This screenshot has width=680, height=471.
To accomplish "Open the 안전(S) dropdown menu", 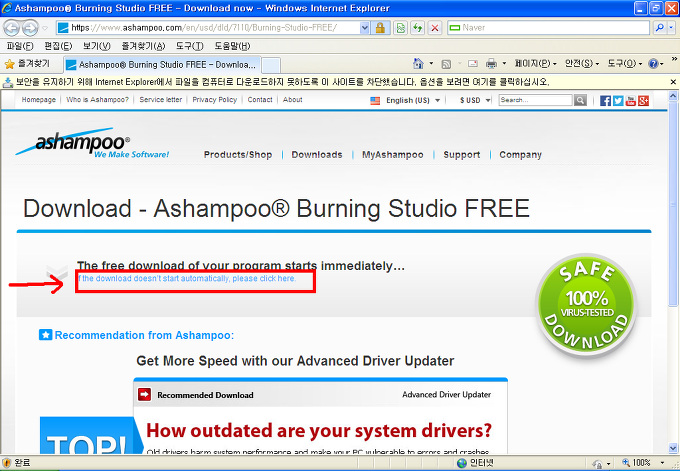I will click(x=582, y=64).
